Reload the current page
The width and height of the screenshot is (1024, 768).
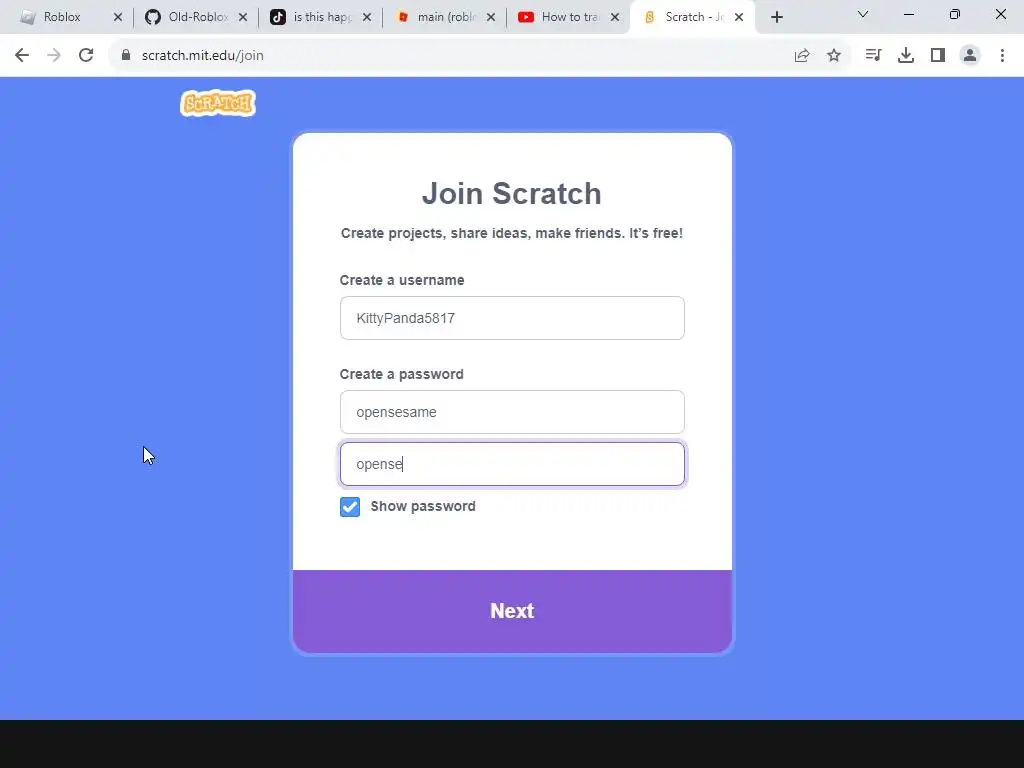pos(86,56)
